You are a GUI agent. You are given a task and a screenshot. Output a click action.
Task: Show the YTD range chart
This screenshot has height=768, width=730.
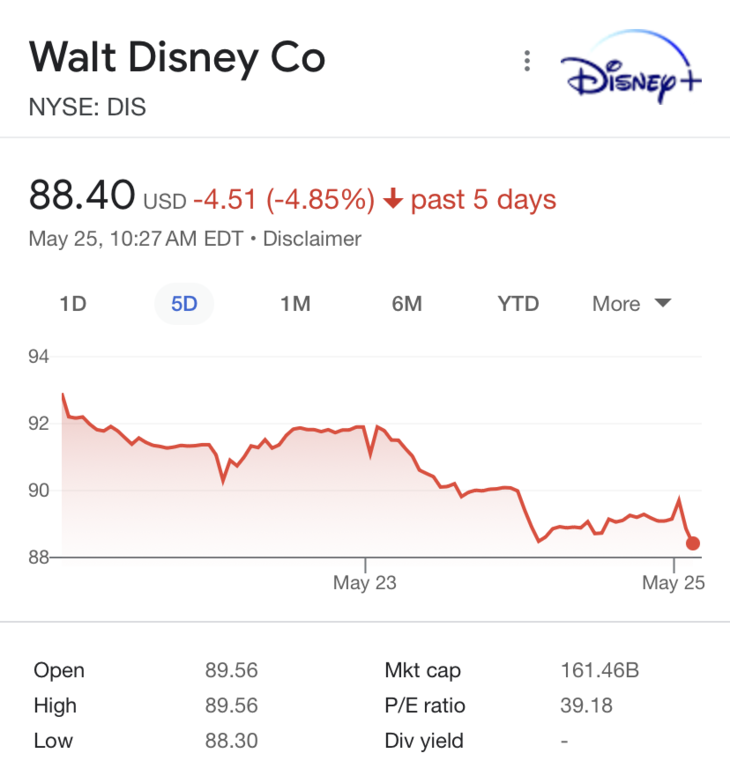coord(518,304)
